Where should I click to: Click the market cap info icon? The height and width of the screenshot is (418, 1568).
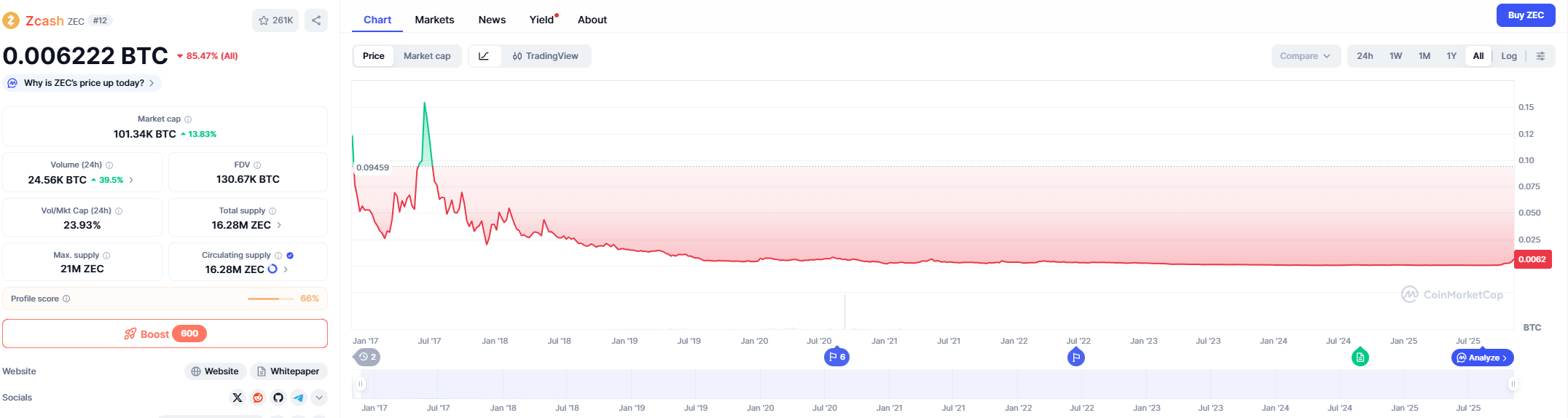(x=188, y=119)
